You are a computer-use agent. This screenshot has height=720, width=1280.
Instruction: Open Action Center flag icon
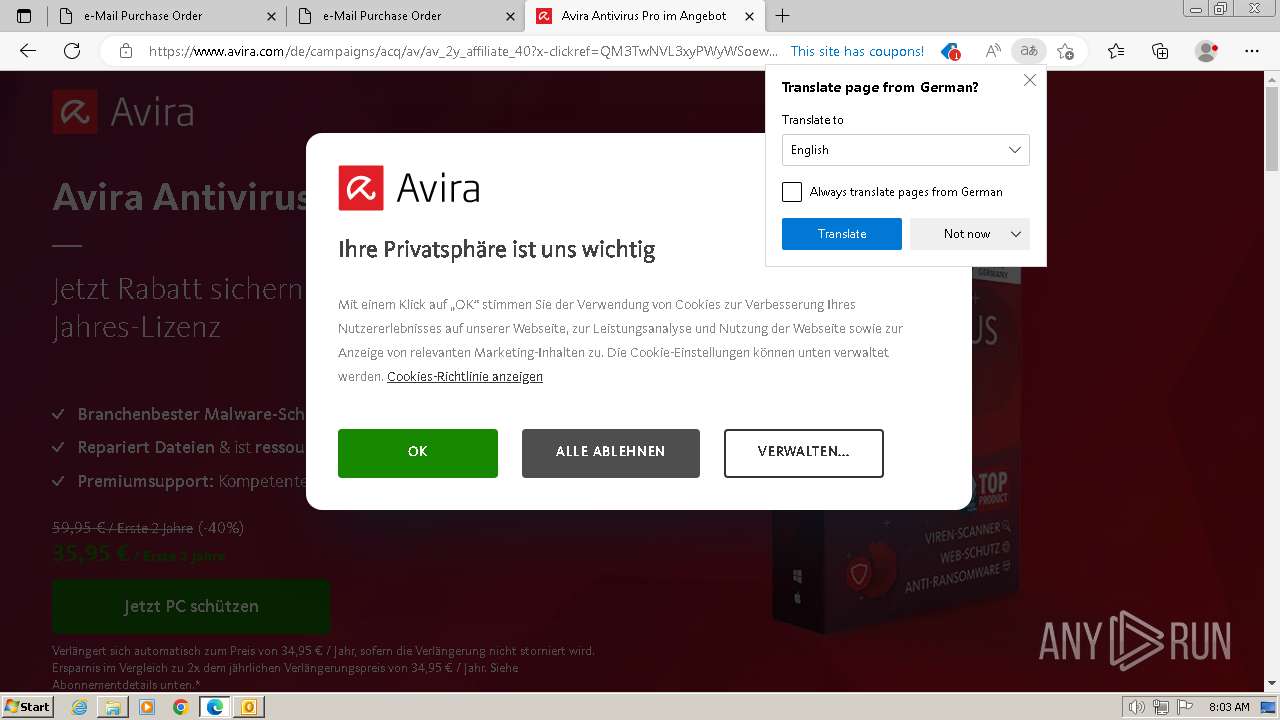[1185, 707]
